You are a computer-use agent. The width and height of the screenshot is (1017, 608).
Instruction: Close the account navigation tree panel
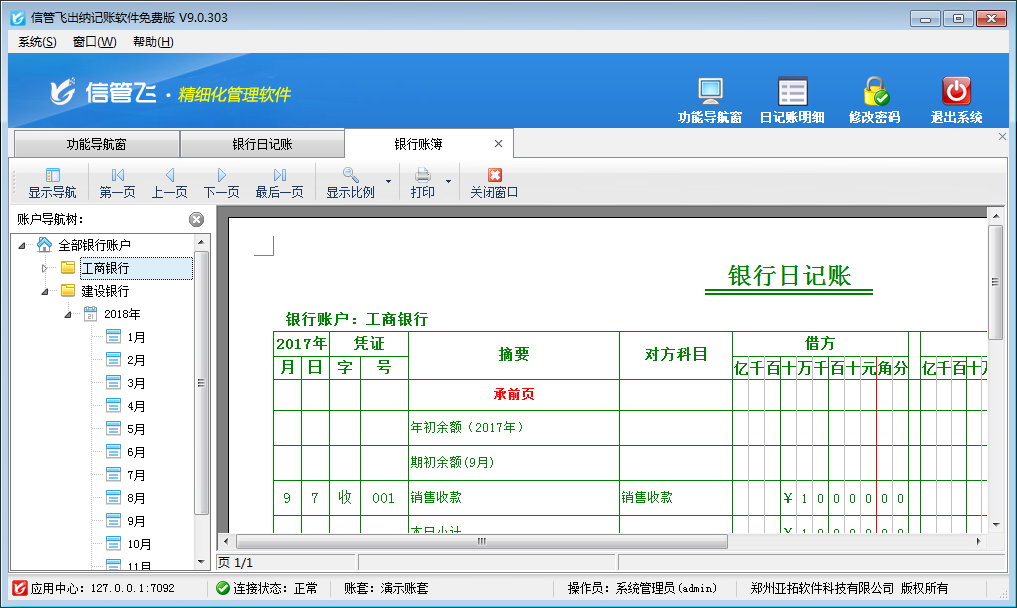pyautogui.click(x=196, y=219)
